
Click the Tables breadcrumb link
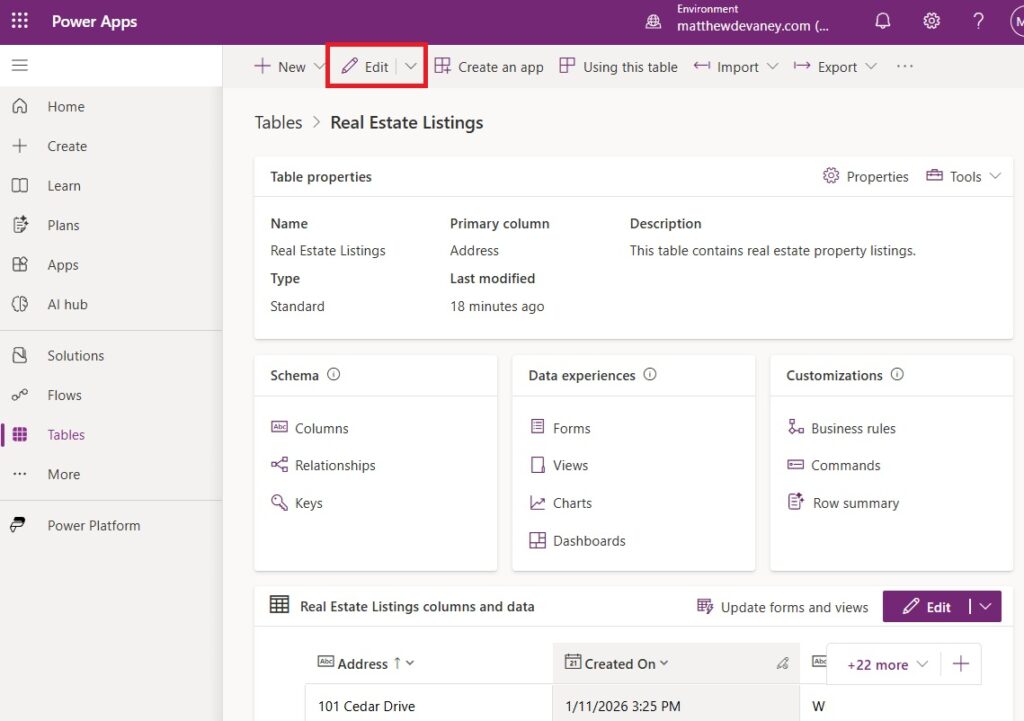[x=278, y=123]
